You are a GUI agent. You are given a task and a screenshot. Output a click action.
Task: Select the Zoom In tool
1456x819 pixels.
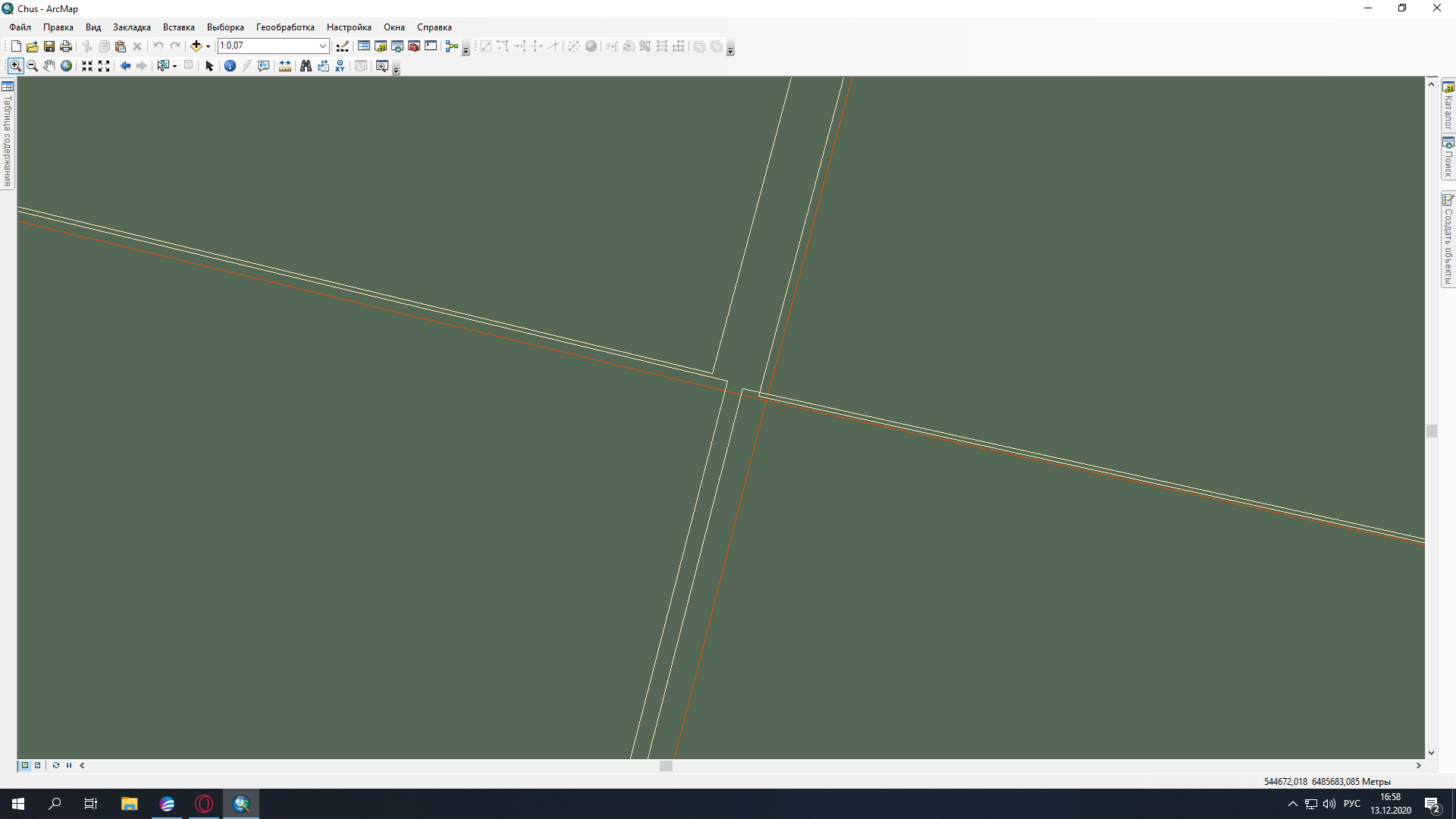click(15, 66)
